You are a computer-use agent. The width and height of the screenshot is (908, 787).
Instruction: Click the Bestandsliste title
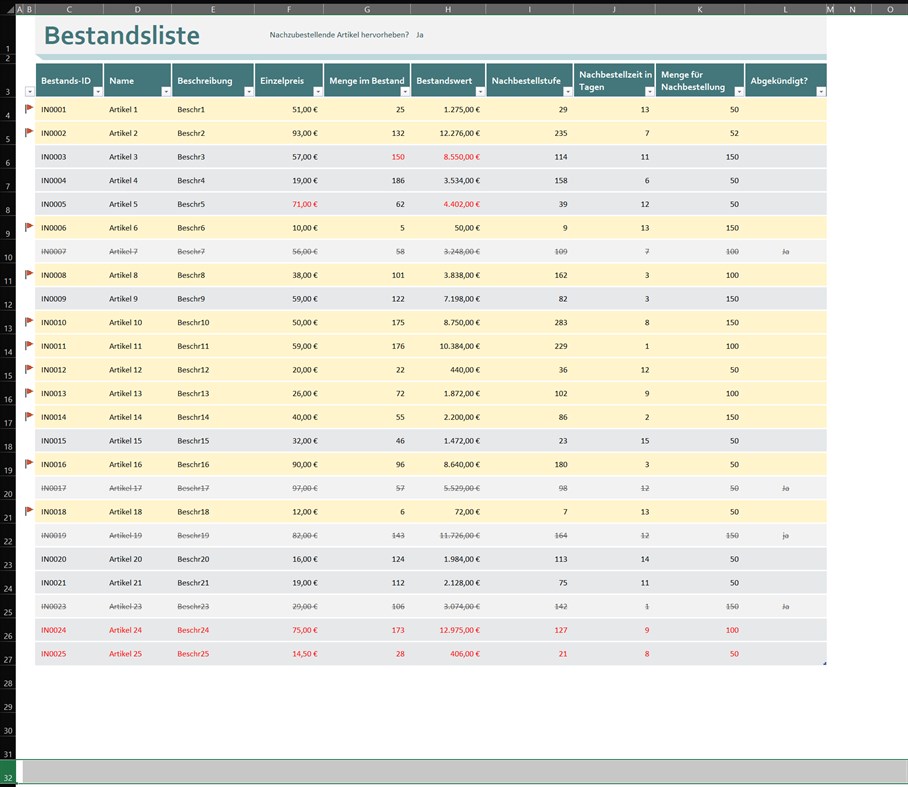click(122, 35)
